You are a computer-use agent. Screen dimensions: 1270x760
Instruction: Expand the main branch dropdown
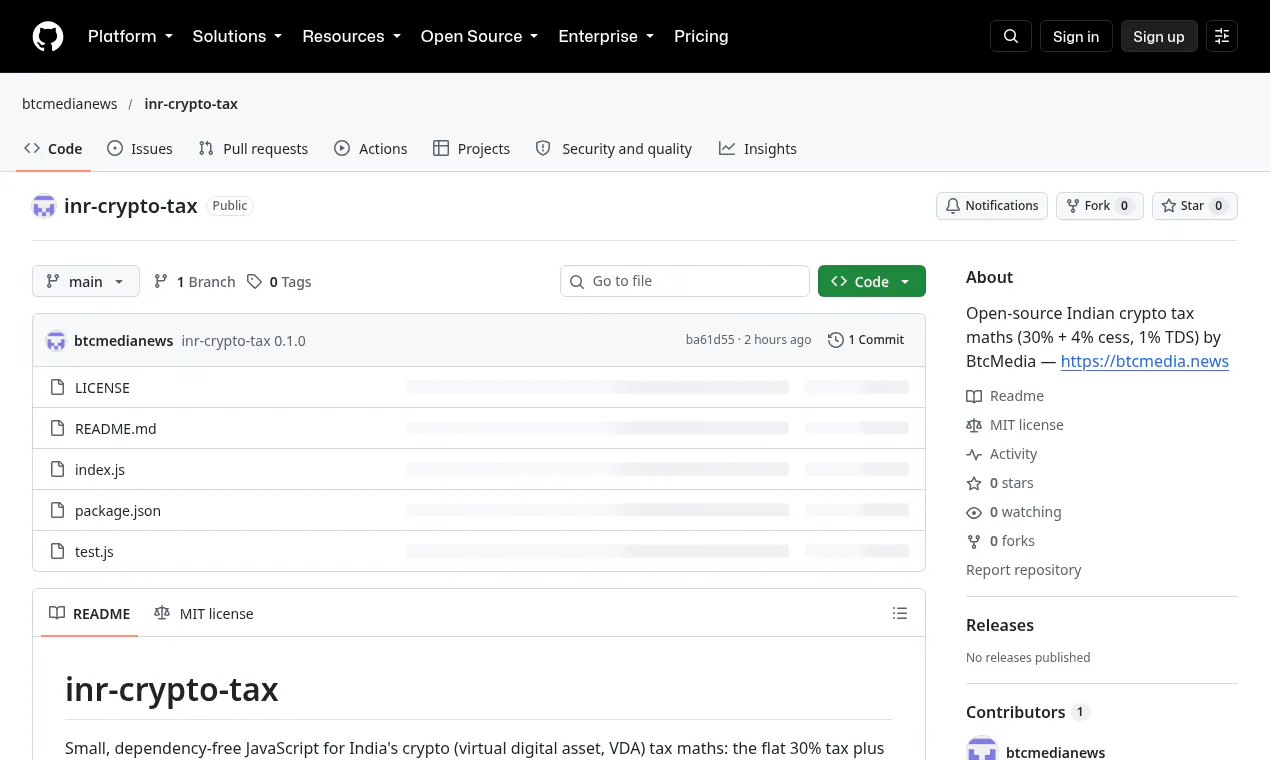(86, 281)
